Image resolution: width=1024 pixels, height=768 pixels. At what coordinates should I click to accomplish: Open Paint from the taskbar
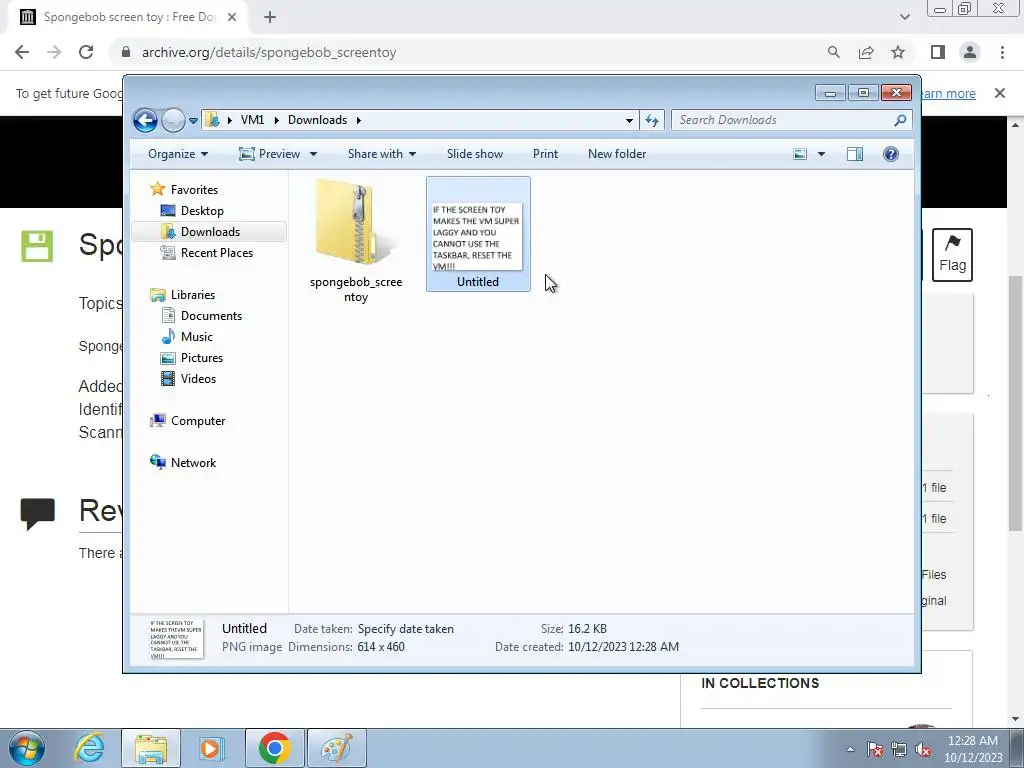point(336,748)
